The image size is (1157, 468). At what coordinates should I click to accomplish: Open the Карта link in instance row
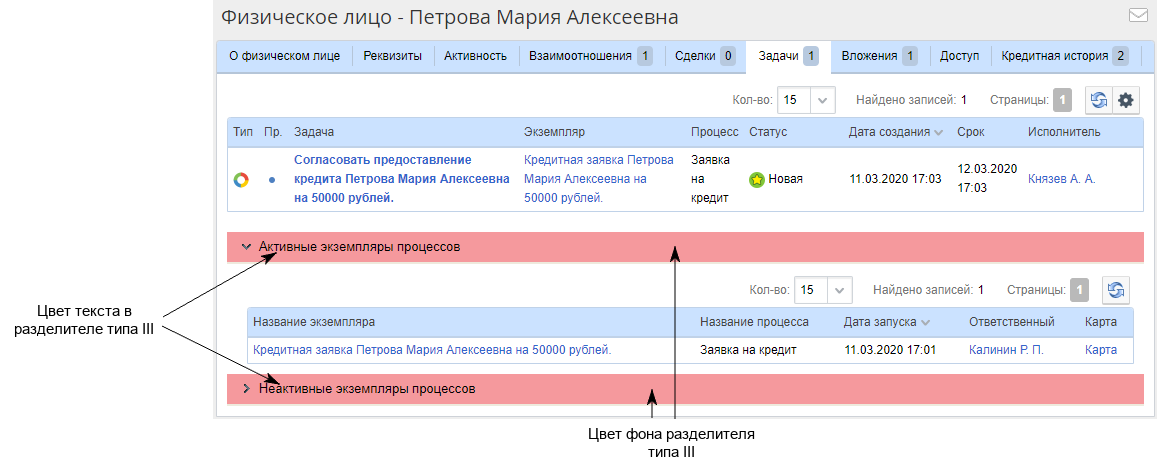pyautogui.click(x=1100, y=350)
